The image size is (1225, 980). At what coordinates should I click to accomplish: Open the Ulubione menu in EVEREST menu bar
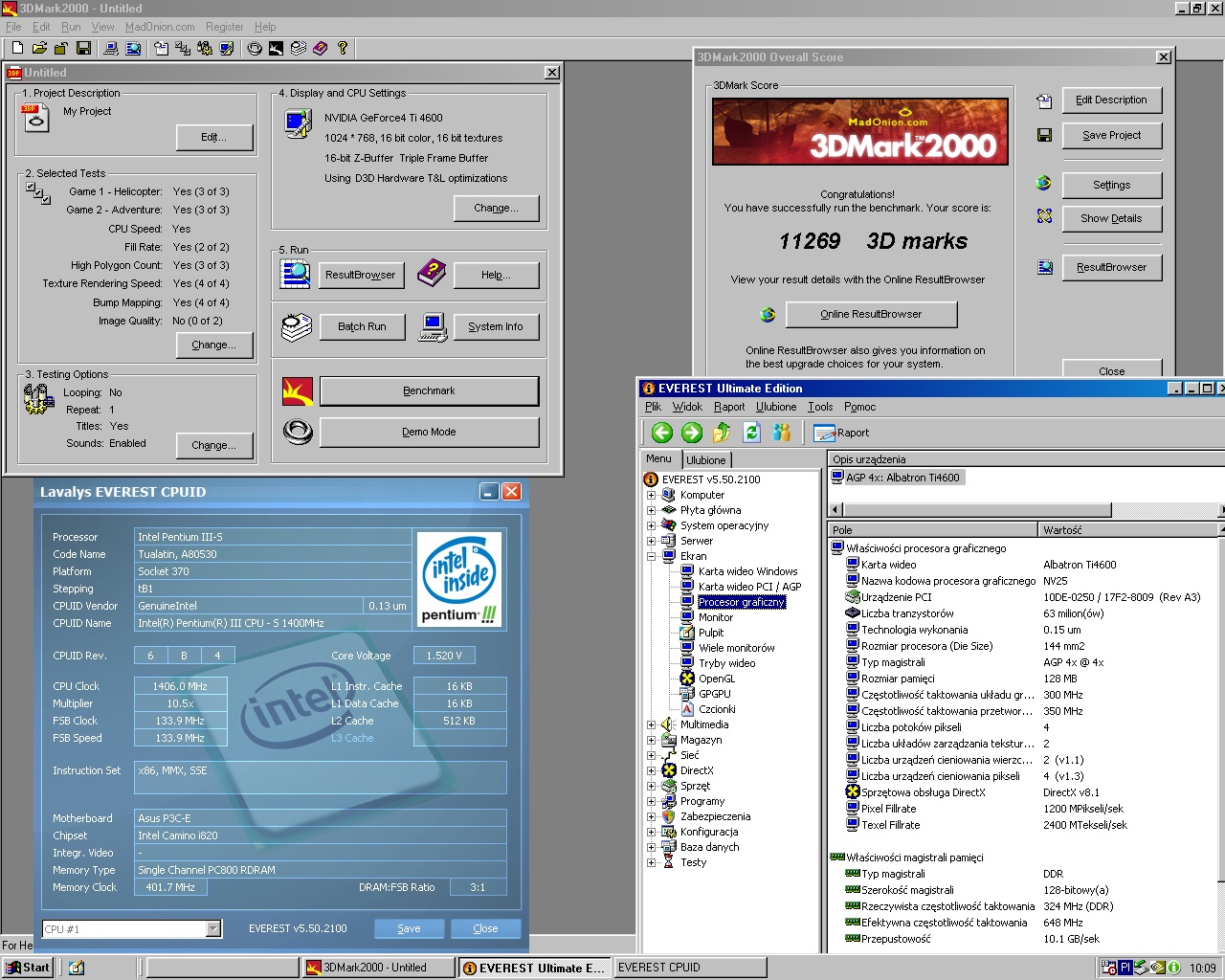[x=775, y=407]
